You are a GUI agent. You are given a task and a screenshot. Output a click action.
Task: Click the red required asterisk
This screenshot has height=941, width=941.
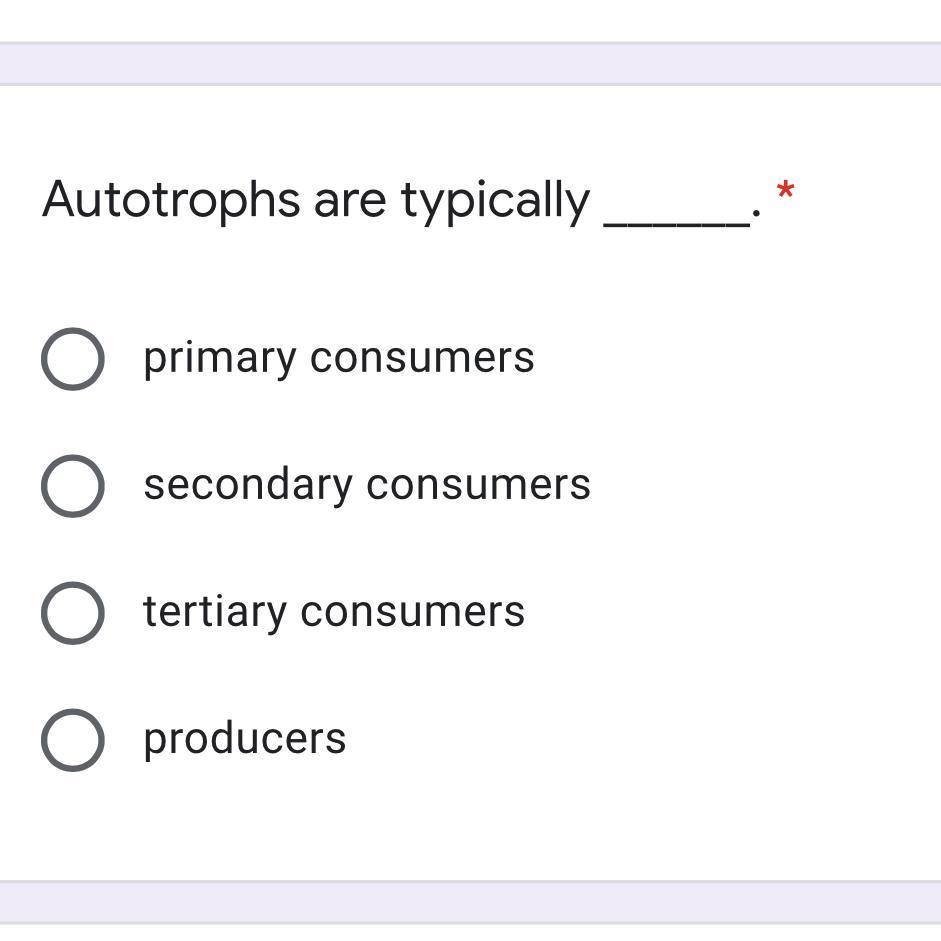click(785, 191)
